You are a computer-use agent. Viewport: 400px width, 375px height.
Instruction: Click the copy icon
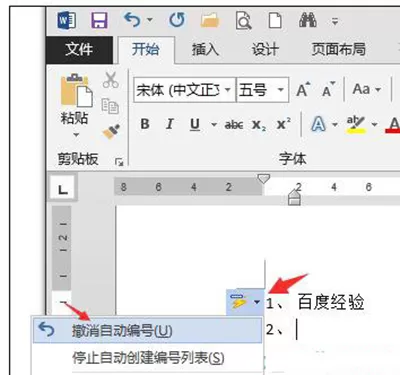(x=110, y=106)
